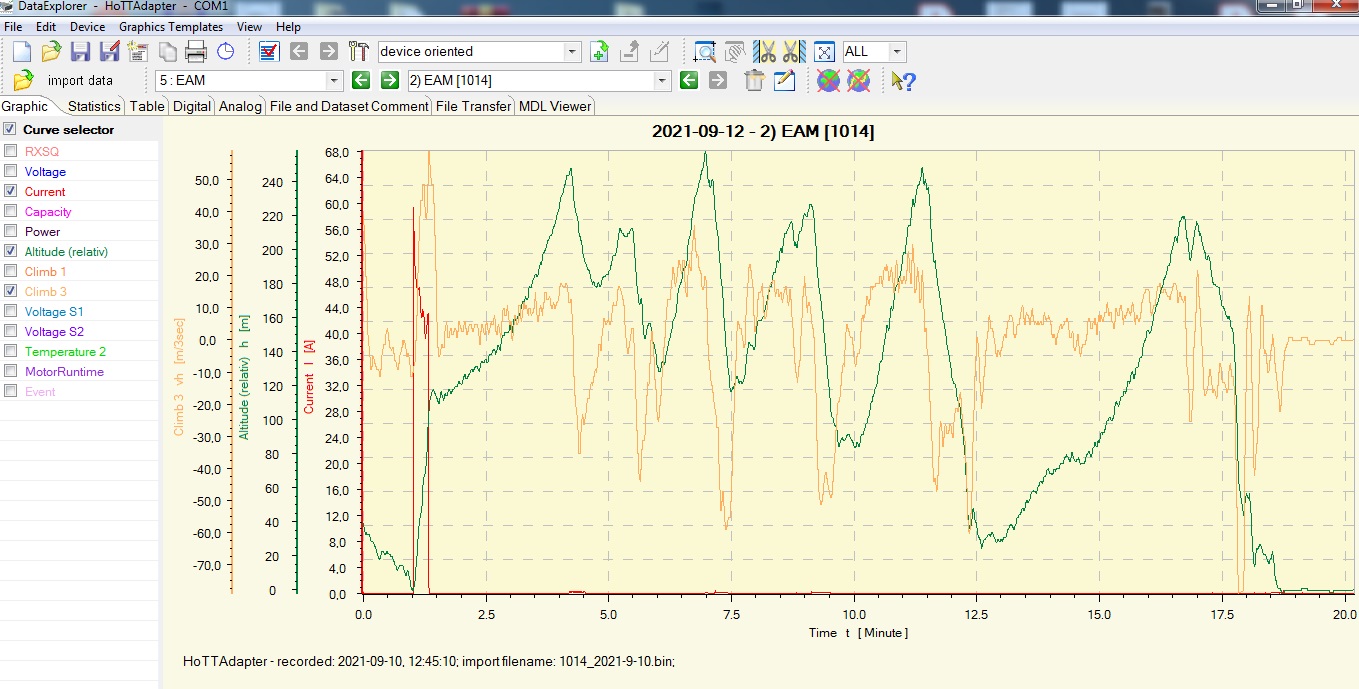Open the device oriented dropdown

(572, 52)
